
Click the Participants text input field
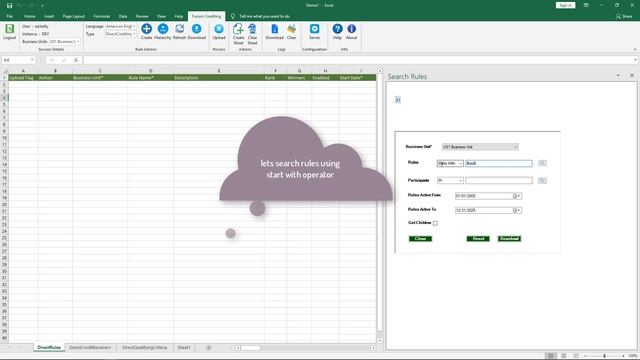click(499, 180)
